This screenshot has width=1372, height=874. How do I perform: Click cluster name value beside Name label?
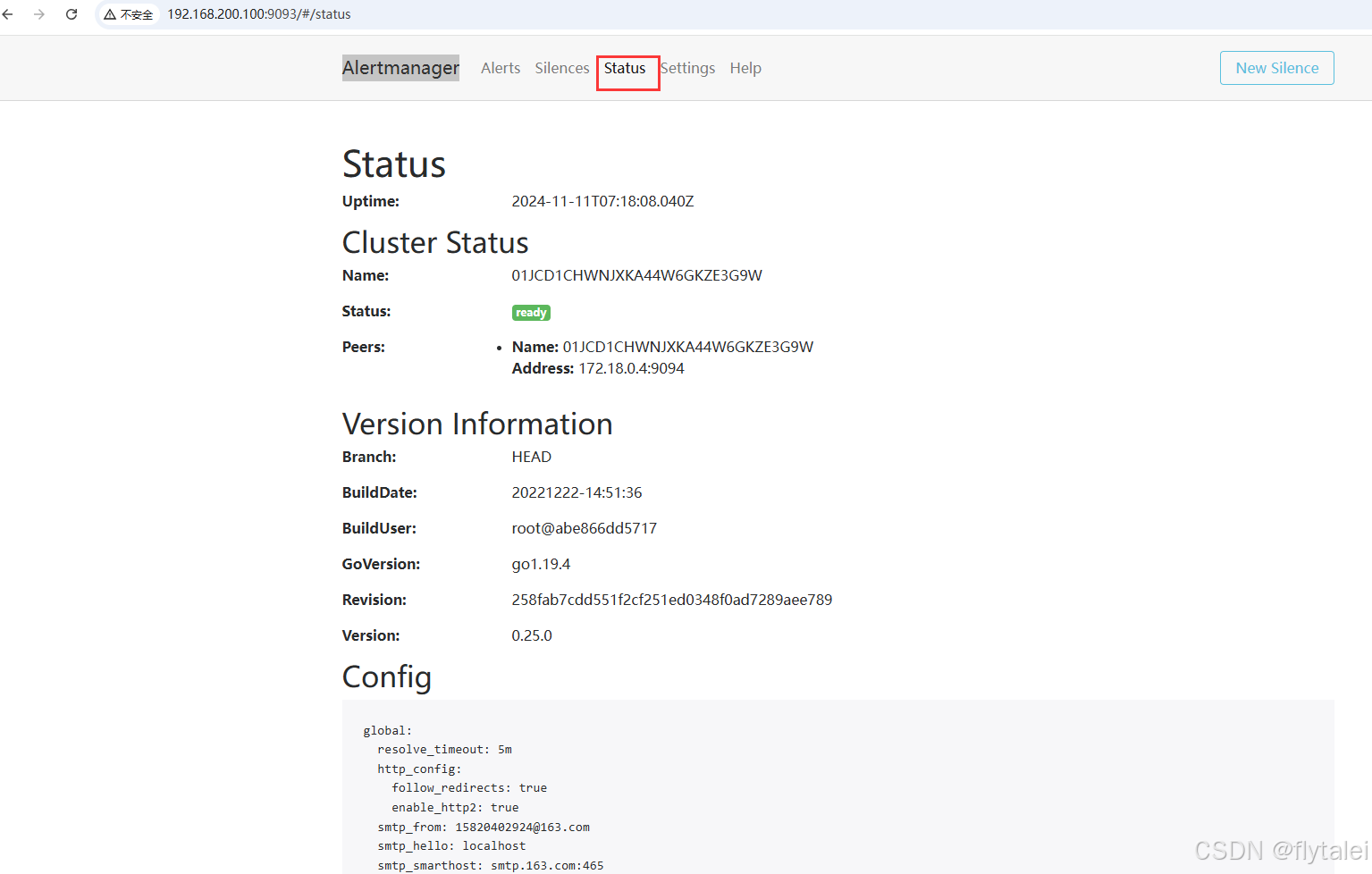[x=636, y=275]
